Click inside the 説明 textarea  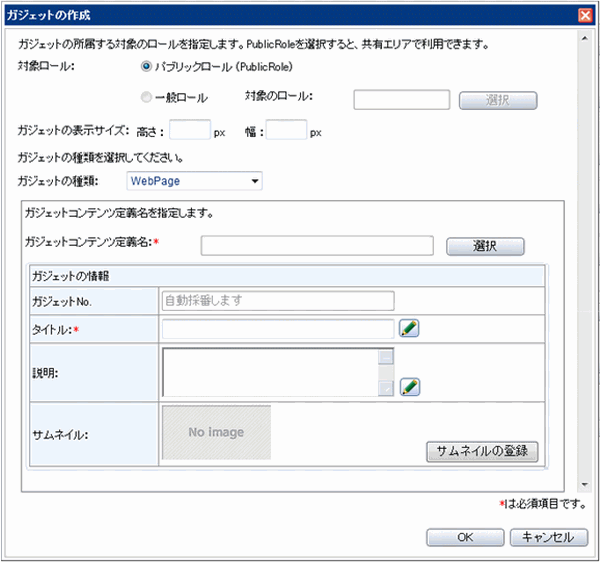270,372
